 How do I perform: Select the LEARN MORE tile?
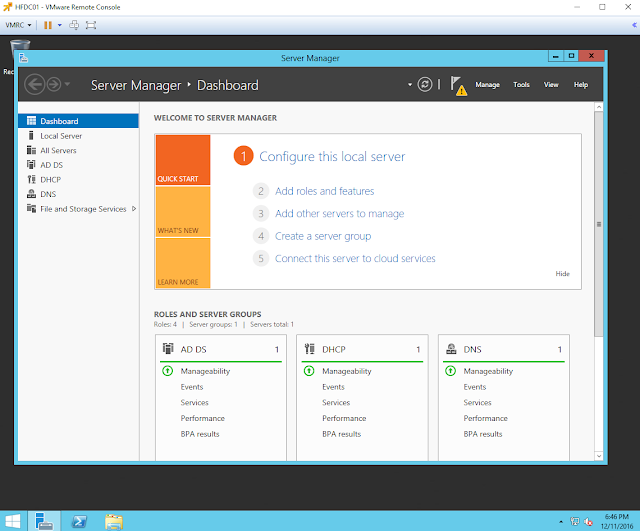click(x=183, y=263)
